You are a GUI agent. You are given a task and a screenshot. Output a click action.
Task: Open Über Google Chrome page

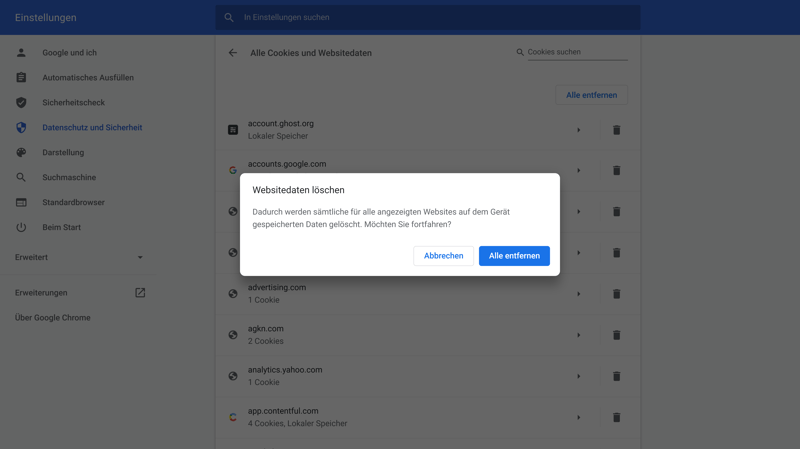point(53,318)
